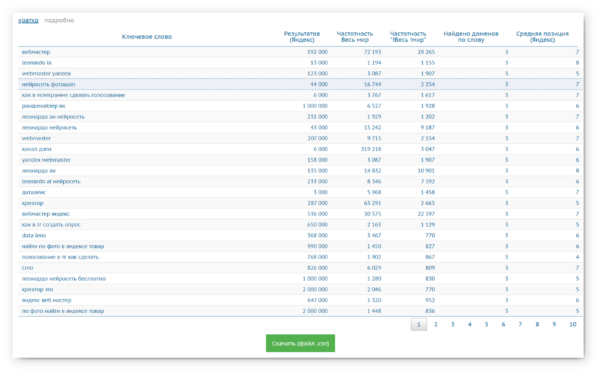Open the keyword леонардо аи нейросеть
The image size is (600, 374).
[x=53, y=116]
